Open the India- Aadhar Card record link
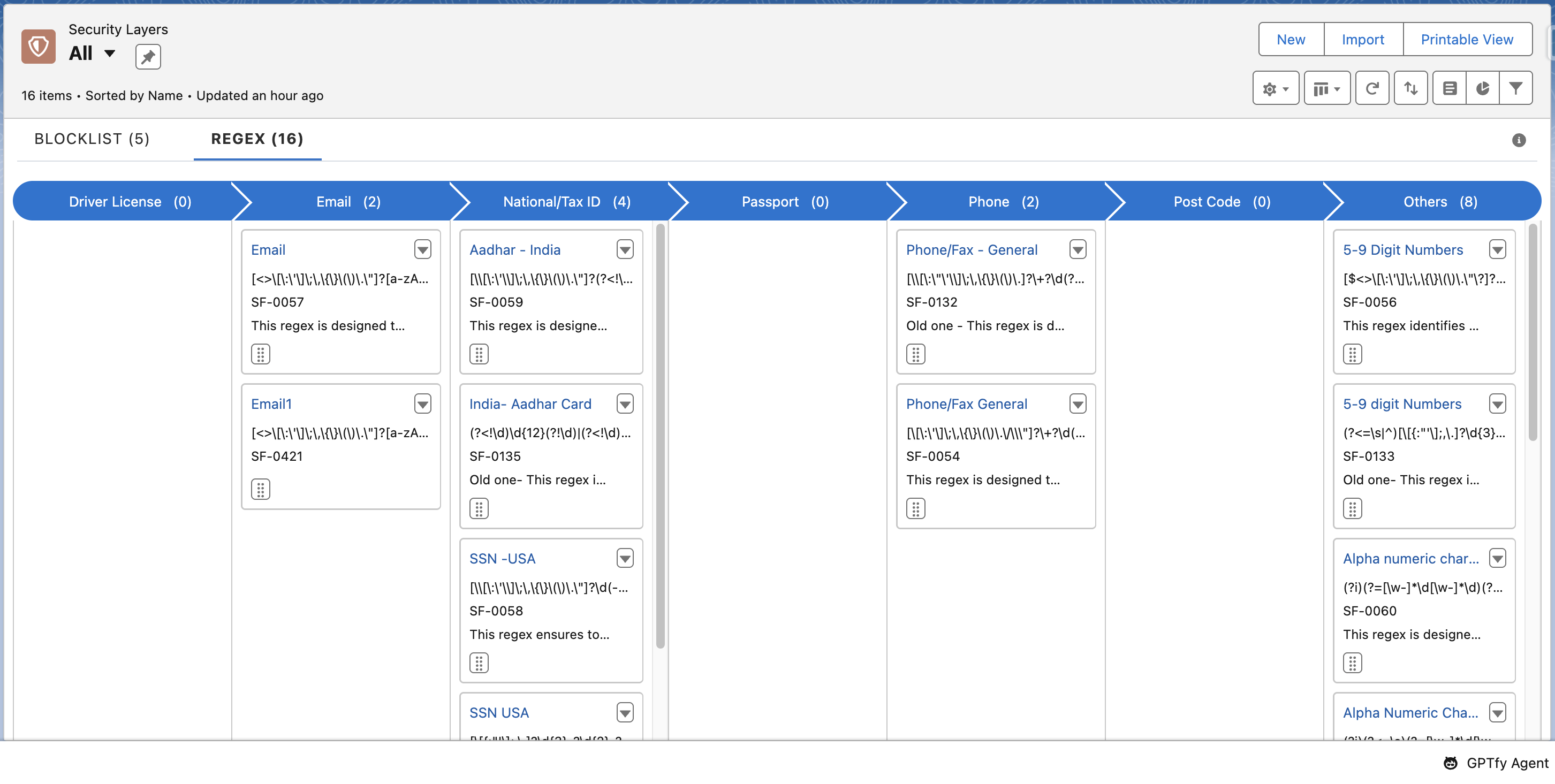 (530, 404)
